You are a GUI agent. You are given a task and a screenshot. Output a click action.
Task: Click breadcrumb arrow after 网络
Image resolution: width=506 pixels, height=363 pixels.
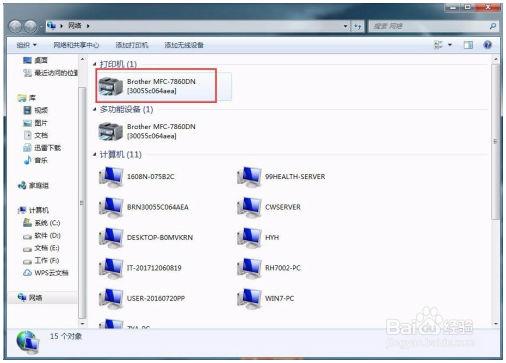[88, 26]
